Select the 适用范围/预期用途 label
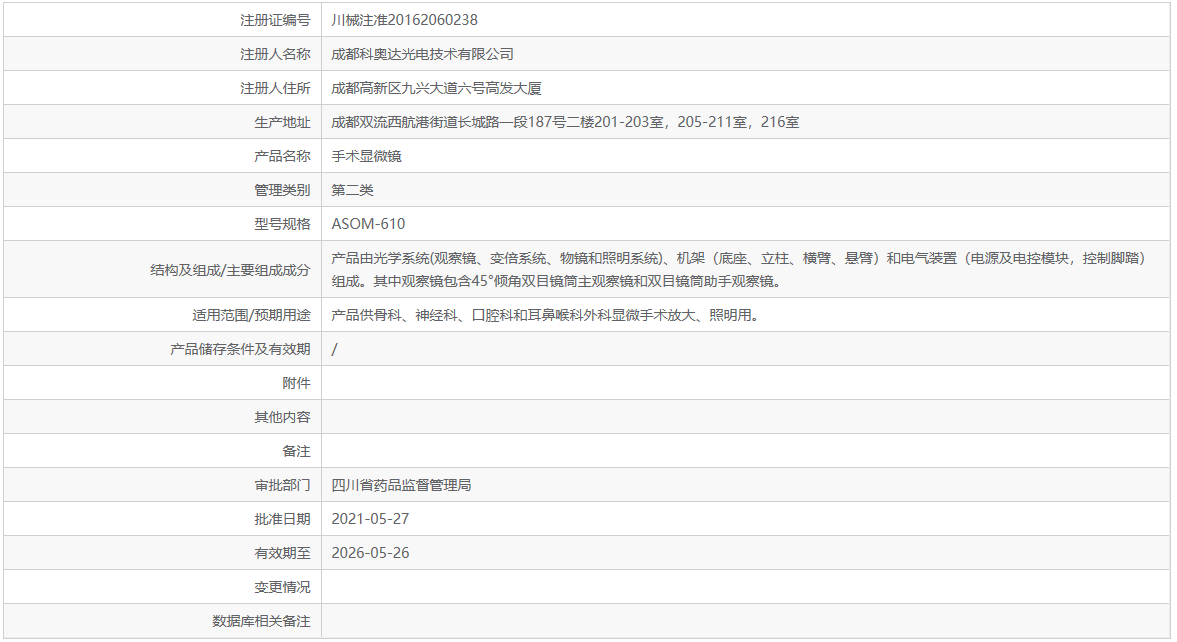Image resolution: width=1177 pixels, height=642 pixels. coord(251,315)
